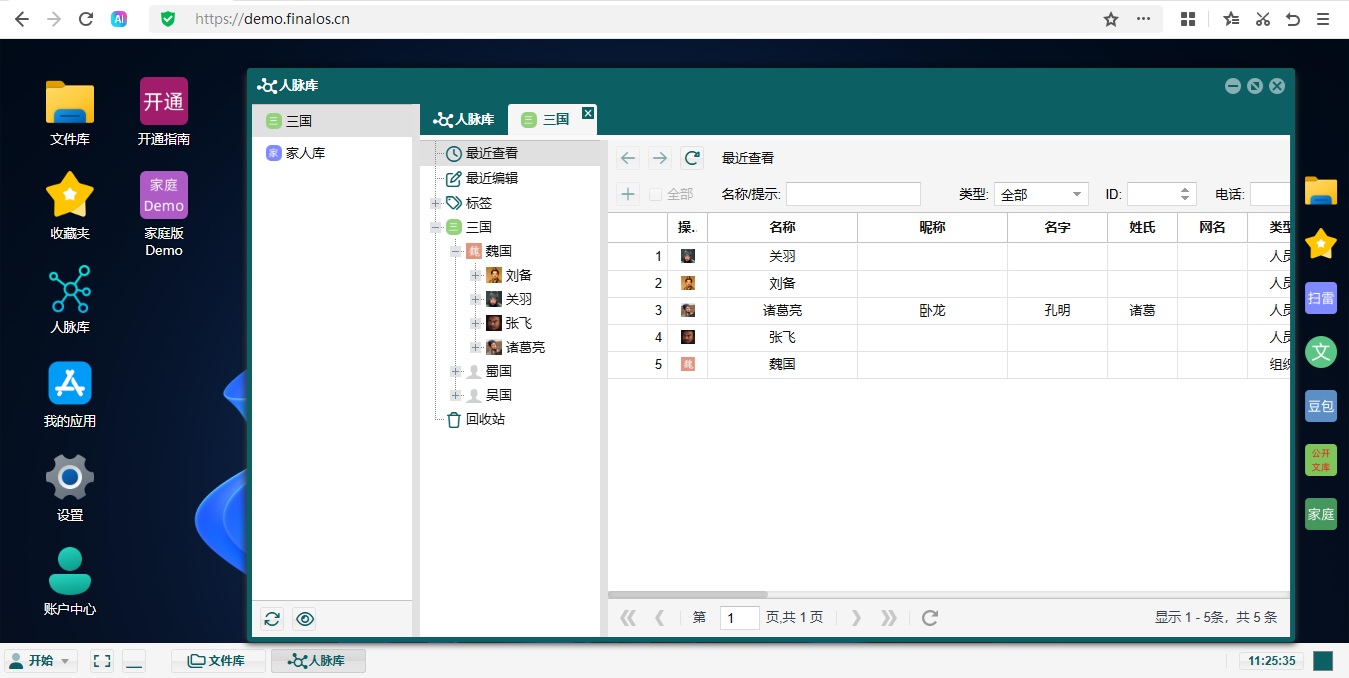Image resolution: width=1349 pixels, height=678 pixels.
Task: Select 家人库 in the left list
Action: pos(332,153)
